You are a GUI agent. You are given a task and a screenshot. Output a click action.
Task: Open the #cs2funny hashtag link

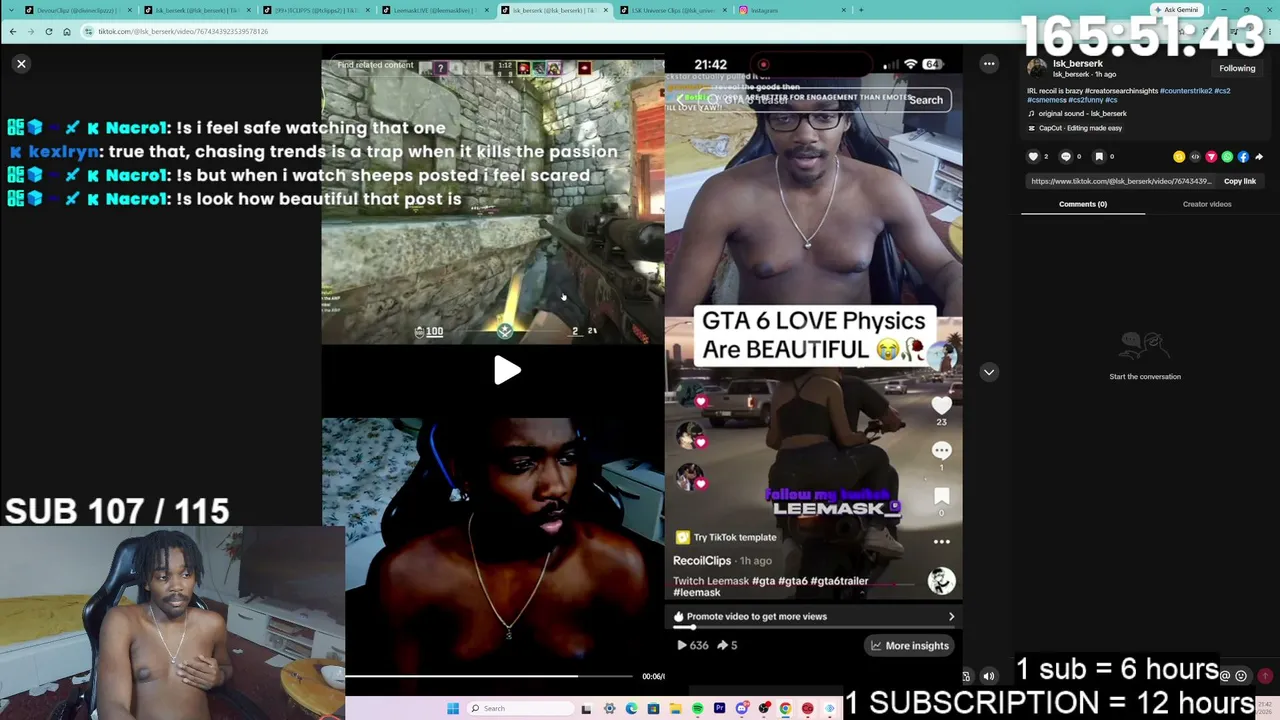click(x=1085, y=100)
